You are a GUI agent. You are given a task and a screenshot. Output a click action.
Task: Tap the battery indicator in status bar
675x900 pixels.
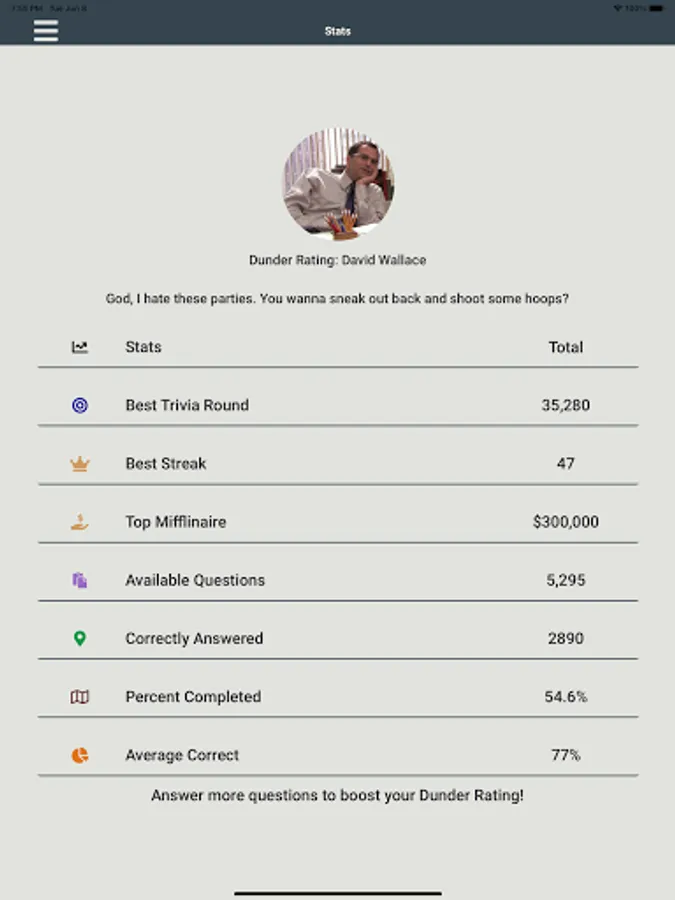654,8
